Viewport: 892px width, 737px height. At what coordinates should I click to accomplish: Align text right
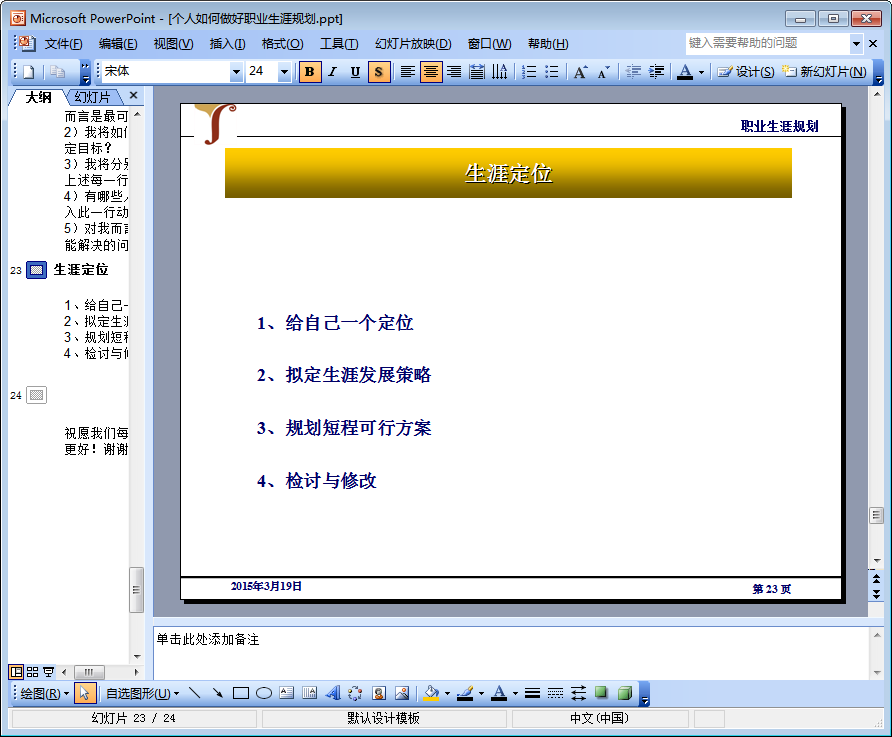pyautogui.click(x=454, y=72)
